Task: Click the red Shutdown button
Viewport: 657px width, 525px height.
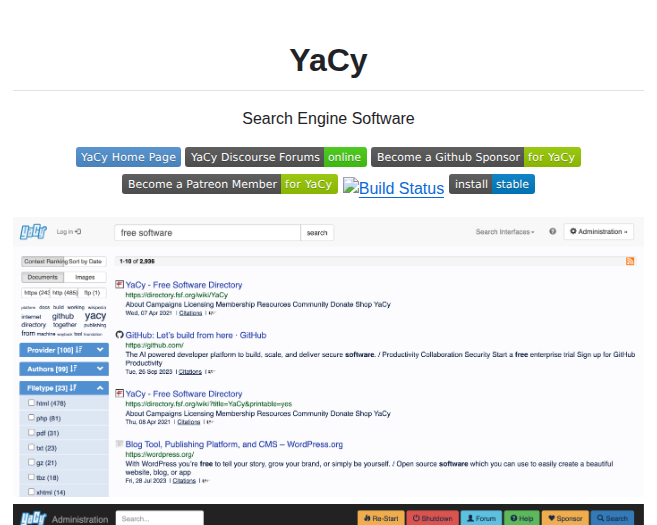Action: (x=432, y=518)
